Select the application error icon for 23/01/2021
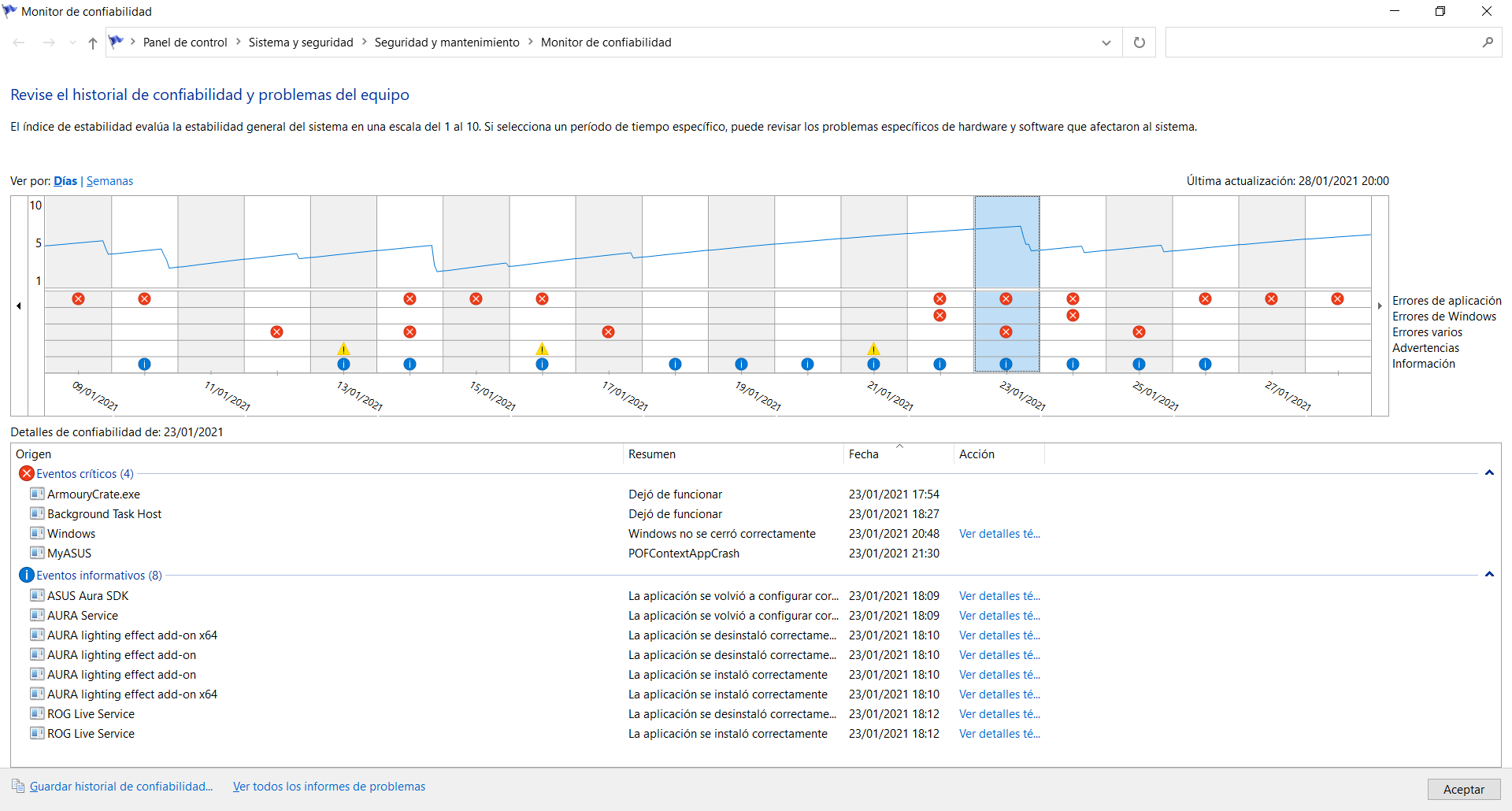The height and width of the screenshot is (811, 1512). click(1006, 299)
